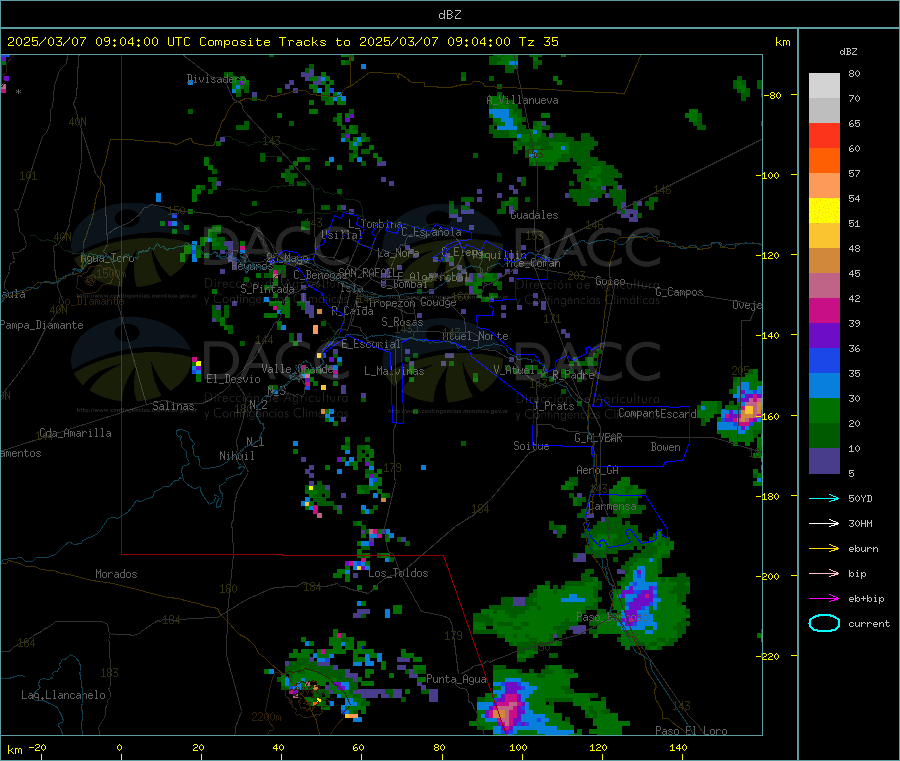The width and height of the screenshot is (900, 761).
Task: Select the red 60–65 dBZ swatch
Action: click(824, 135)
